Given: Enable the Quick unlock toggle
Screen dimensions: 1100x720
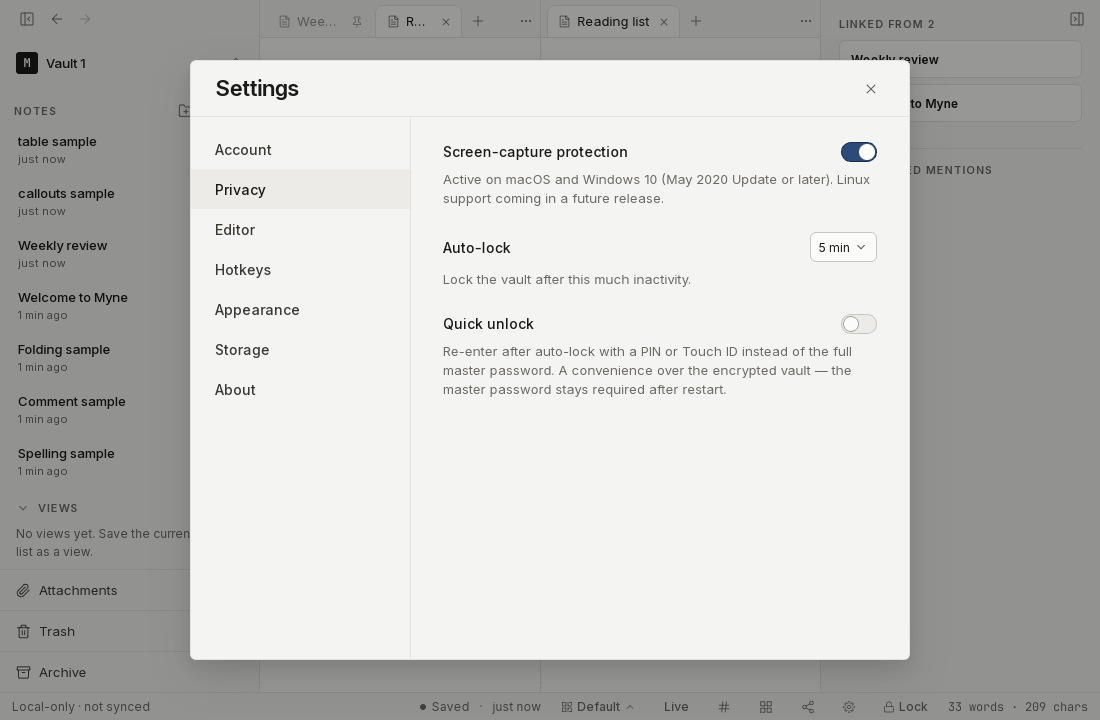Looking at the screenshot, I should tap(859, 324).
